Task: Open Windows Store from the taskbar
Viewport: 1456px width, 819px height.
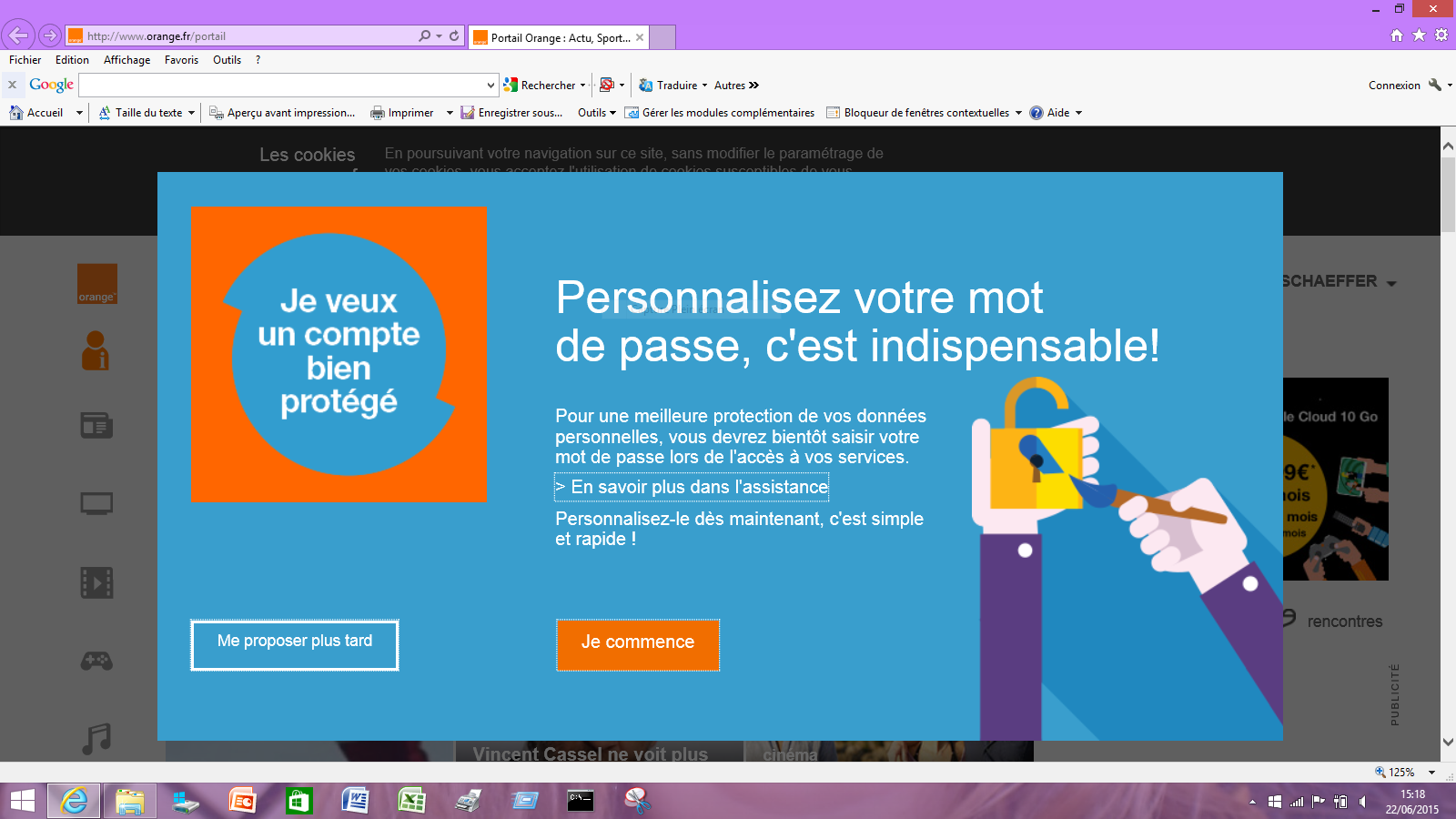Action: tap(298, 801)
